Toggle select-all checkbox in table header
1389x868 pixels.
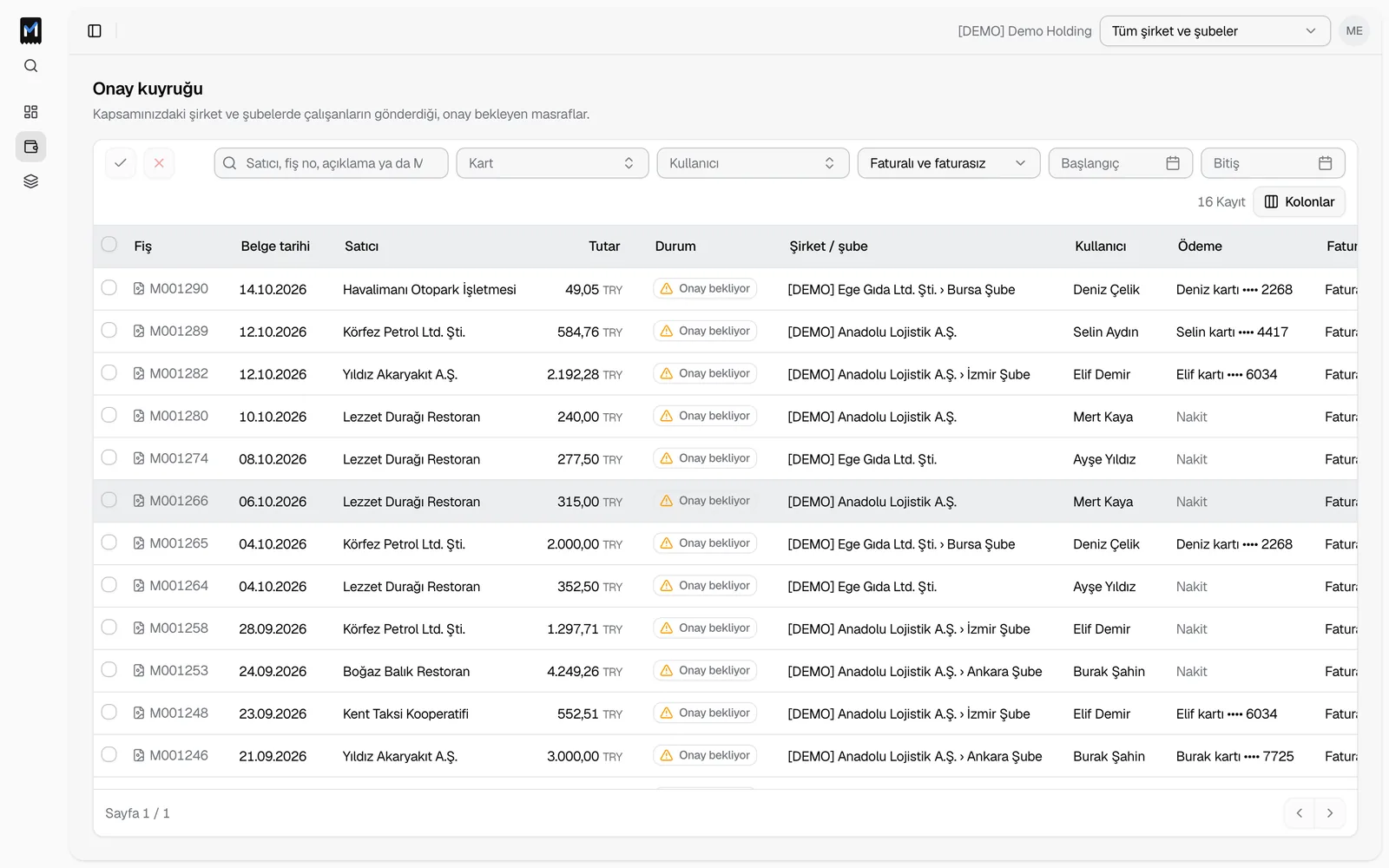[x=109, y=244]
